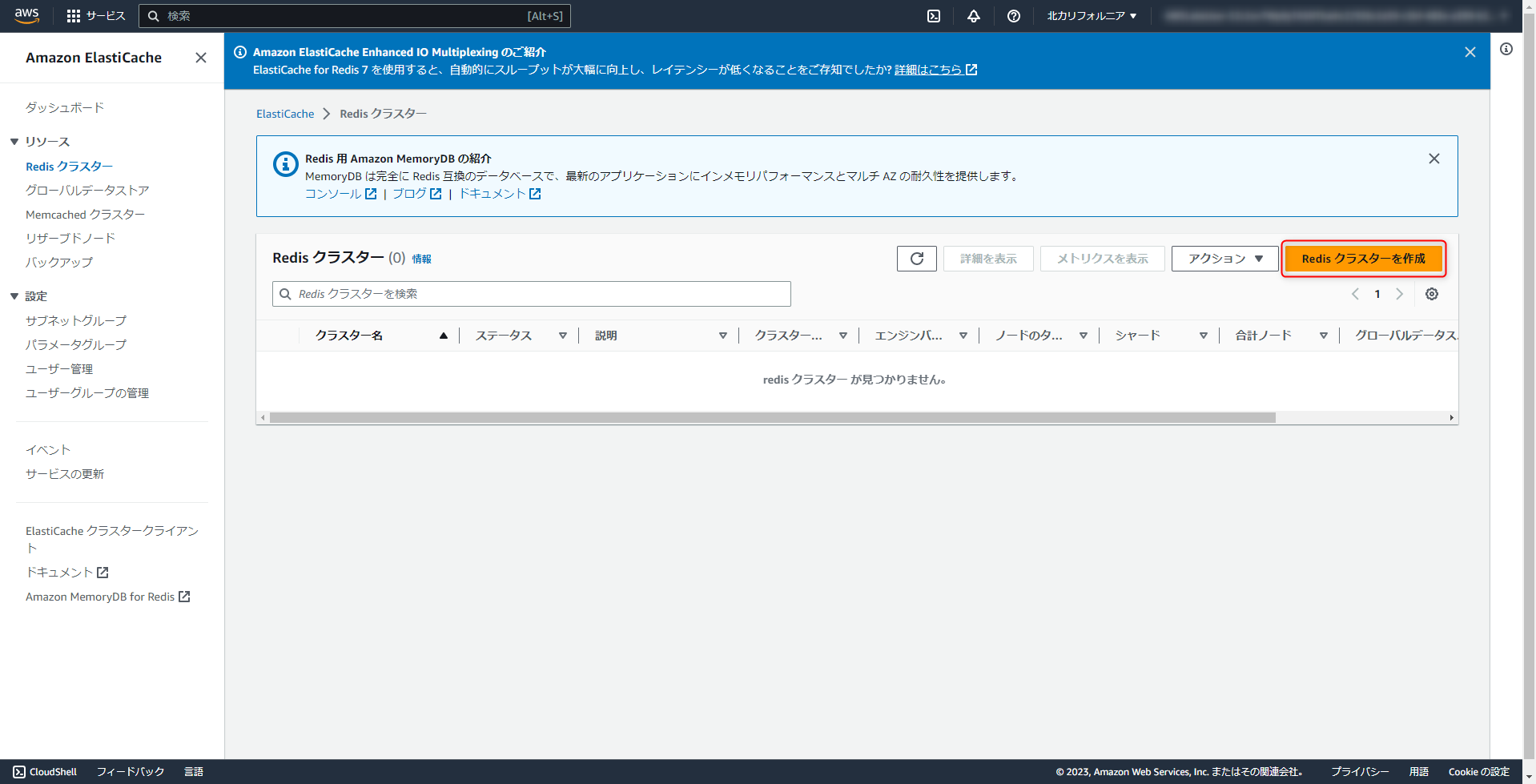The height and width of the screenshot is (784, 1536).
Task: Collapse the リソース section in the sidebar
Action: (14, 141)
